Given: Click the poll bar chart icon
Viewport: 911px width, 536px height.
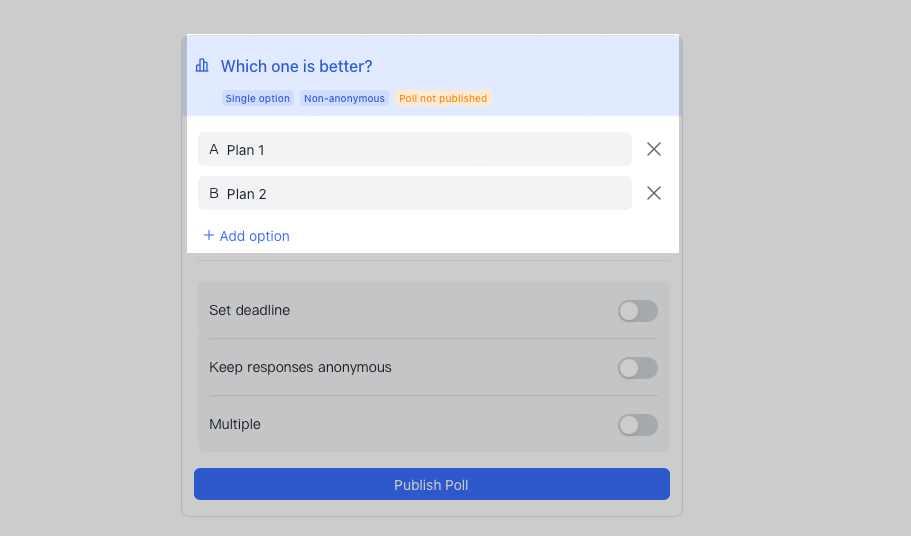Looking at the screenshot, I should pyautogui.click(x=202, y=66).
